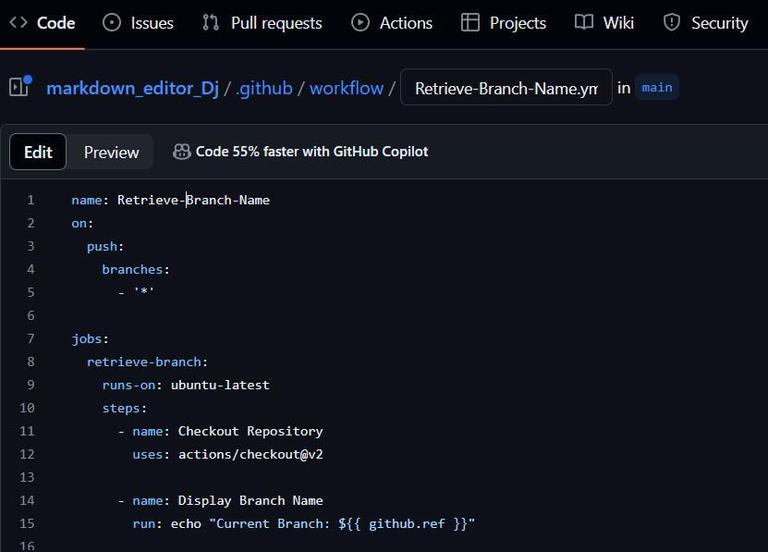This screenshot has height=552, width=768.
Task: Click 'Display Branch Name' step name
Action: point(250,501)
